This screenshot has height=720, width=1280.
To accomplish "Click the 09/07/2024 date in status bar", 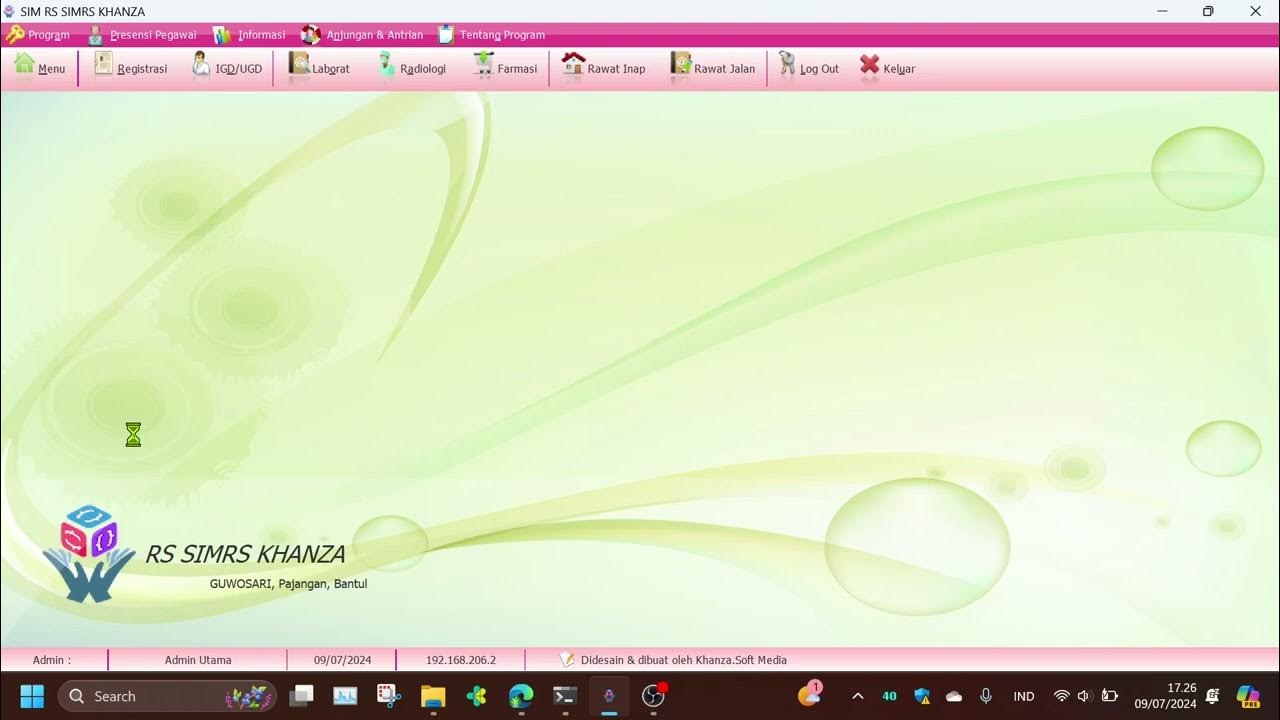I will click(342, 660).
